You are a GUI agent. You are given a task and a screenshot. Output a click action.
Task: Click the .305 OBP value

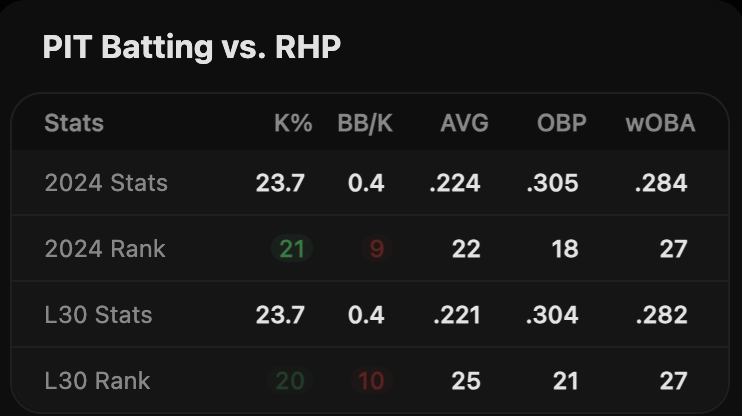pyautogui.click(x=553, y=183)
